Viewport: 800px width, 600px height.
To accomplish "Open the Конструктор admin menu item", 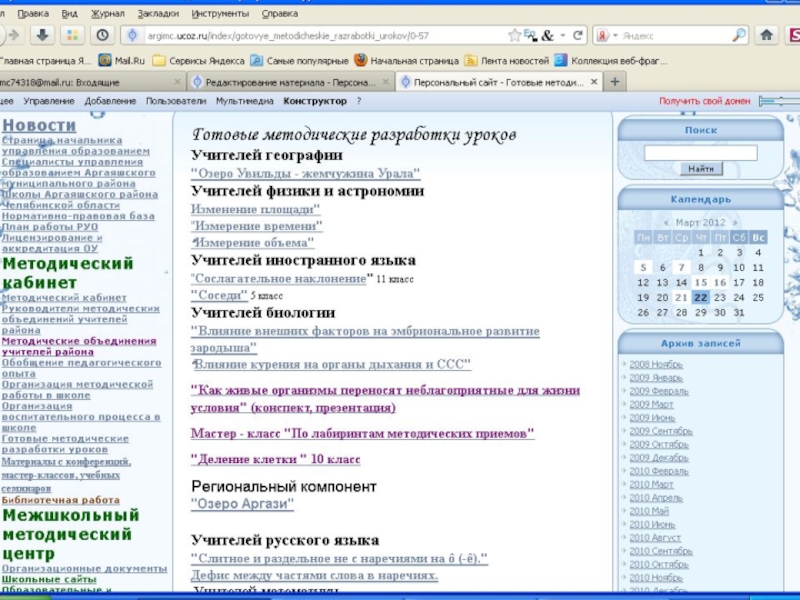I will pos(314,101).
